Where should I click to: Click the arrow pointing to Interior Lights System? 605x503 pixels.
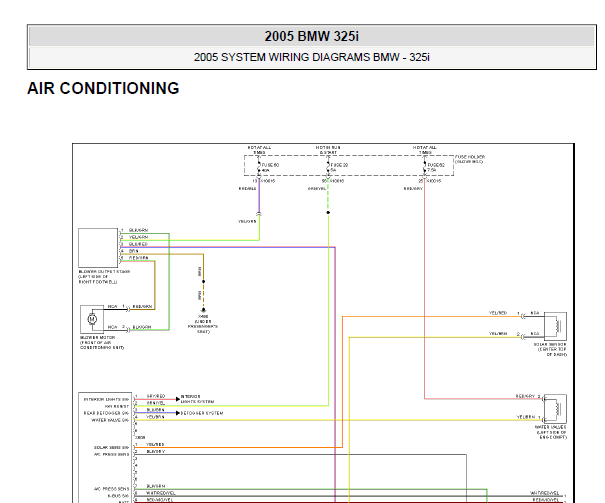tap(177, 399)
